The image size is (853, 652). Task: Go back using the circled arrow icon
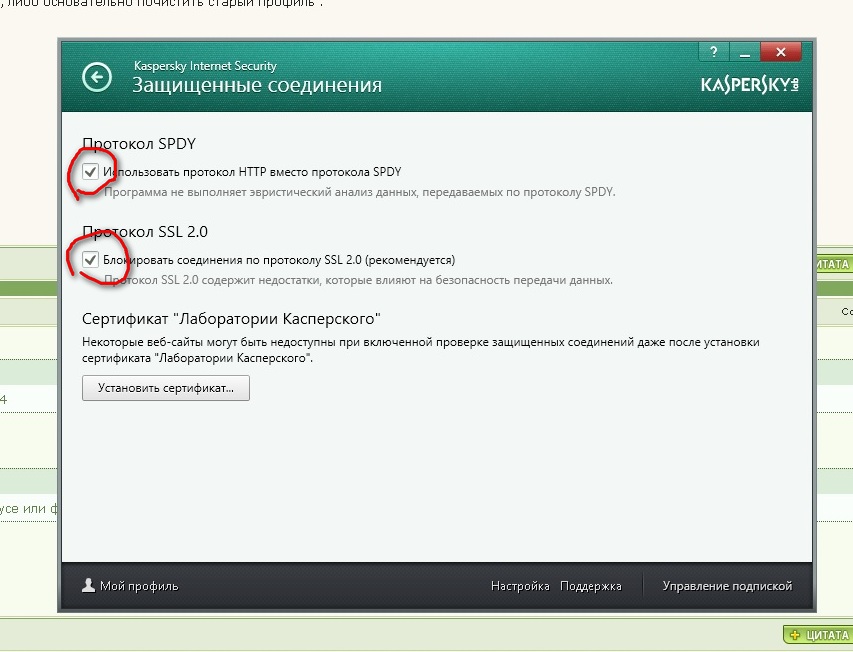tap(97, 77)
